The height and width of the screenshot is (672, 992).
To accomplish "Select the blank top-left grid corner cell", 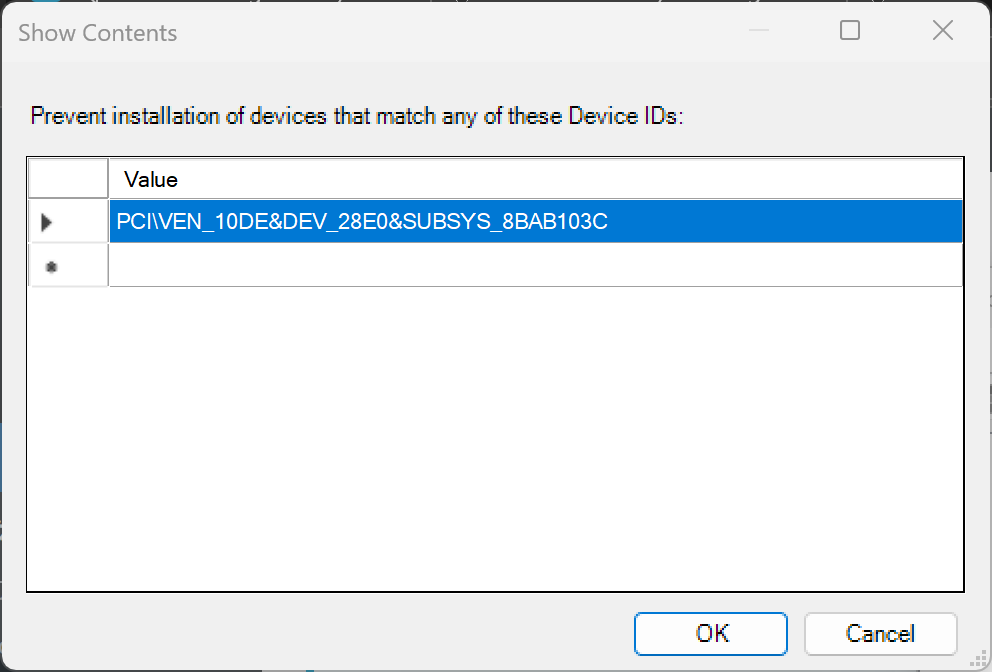I will point(68,179).
